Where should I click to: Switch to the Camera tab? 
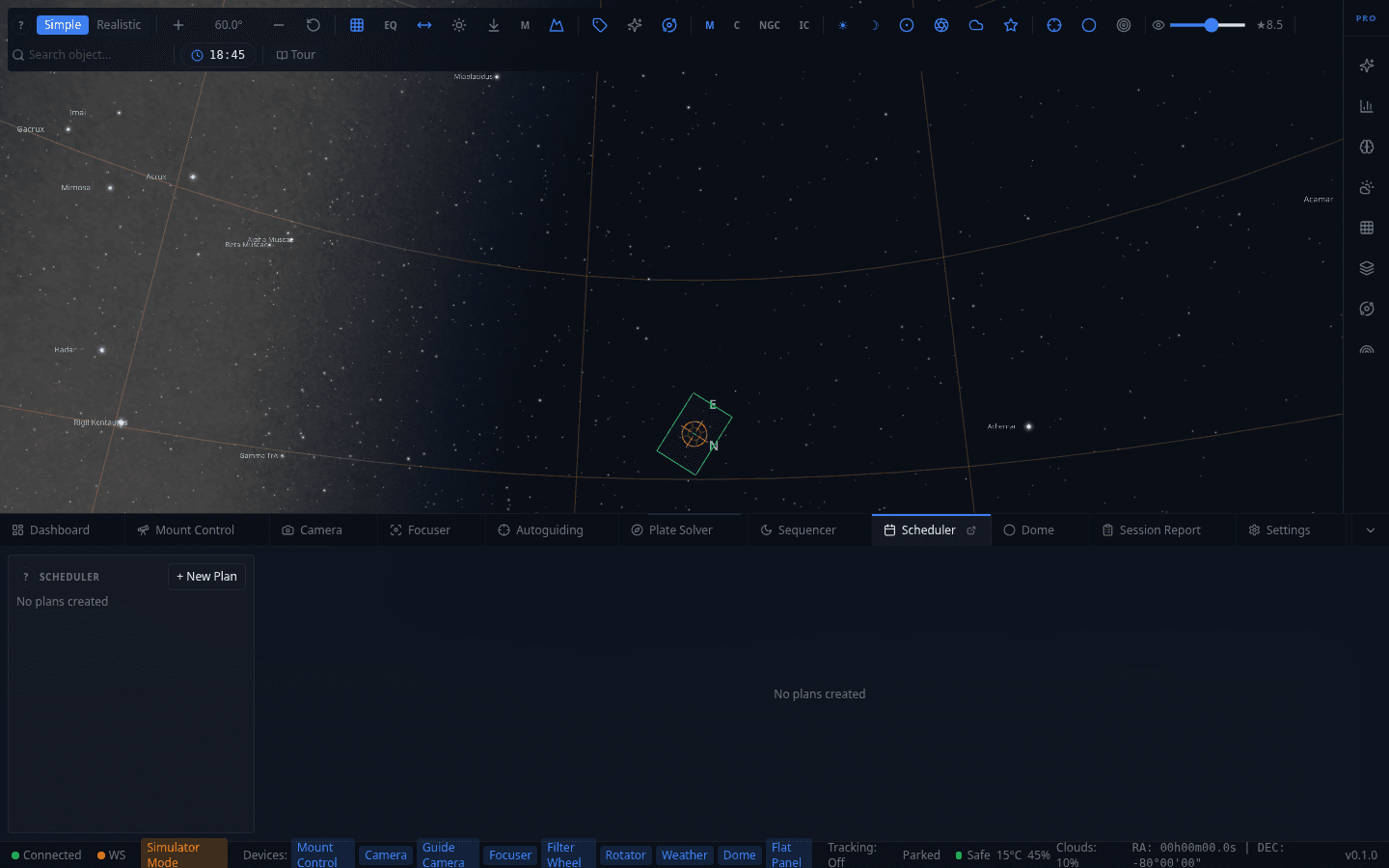(x=312, y=530)
